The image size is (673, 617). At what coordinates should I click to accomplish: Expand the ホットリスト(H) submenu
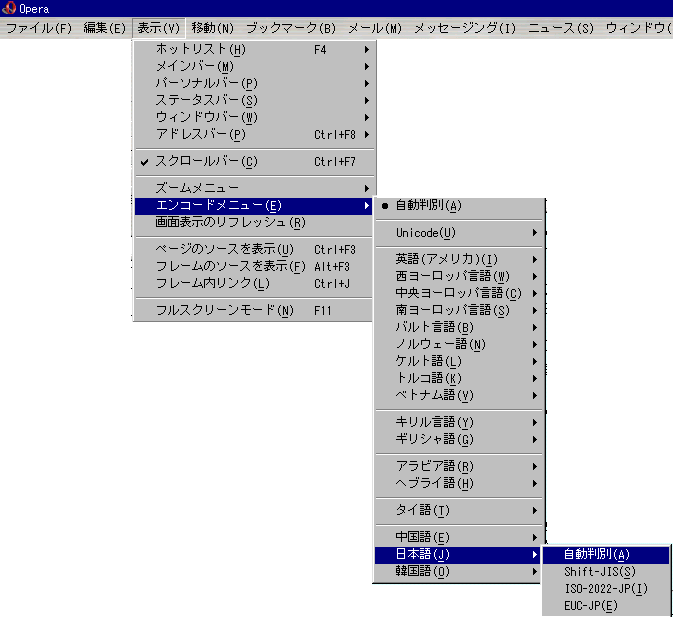(x=253, y=49)
